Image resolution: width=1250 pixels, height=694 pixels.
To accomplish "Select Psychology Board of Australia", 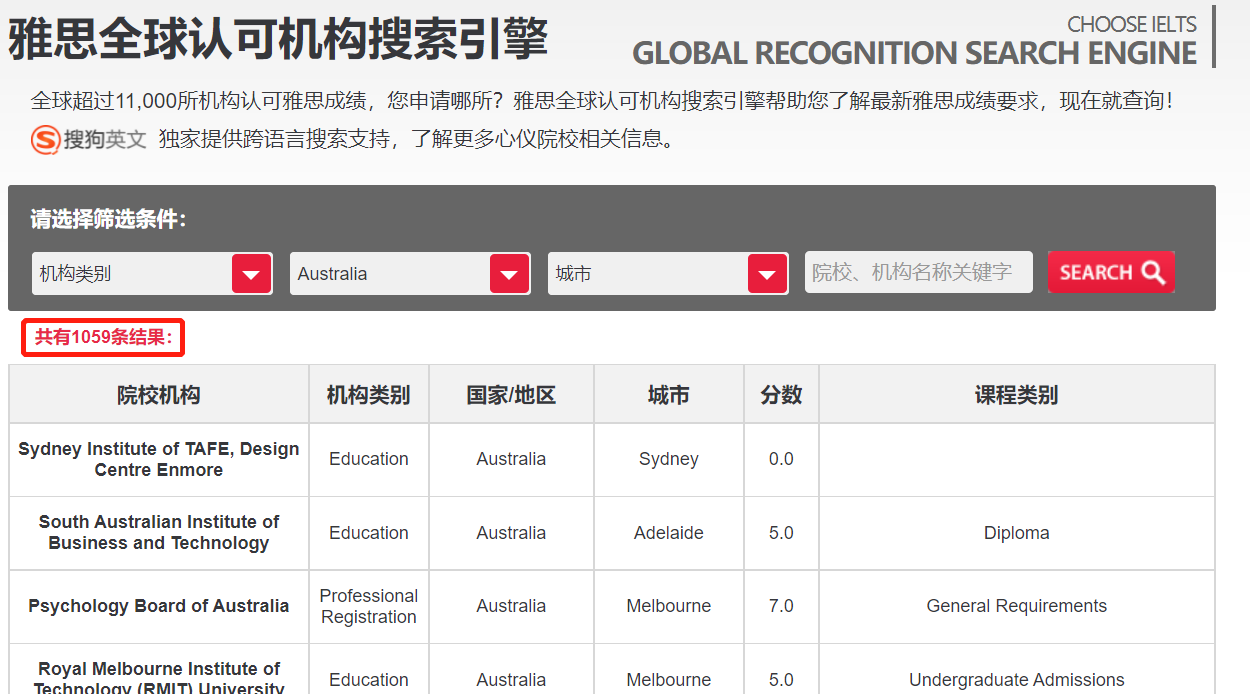I will coord(159,606).
